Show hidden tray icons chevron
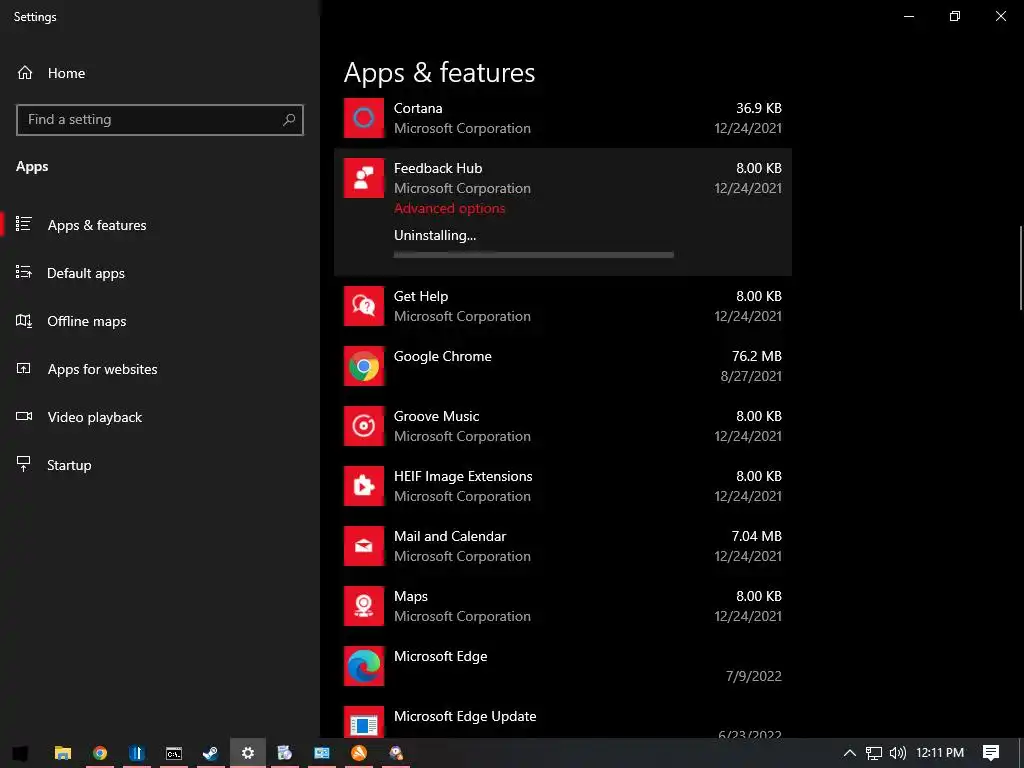 tap(850, 753)
